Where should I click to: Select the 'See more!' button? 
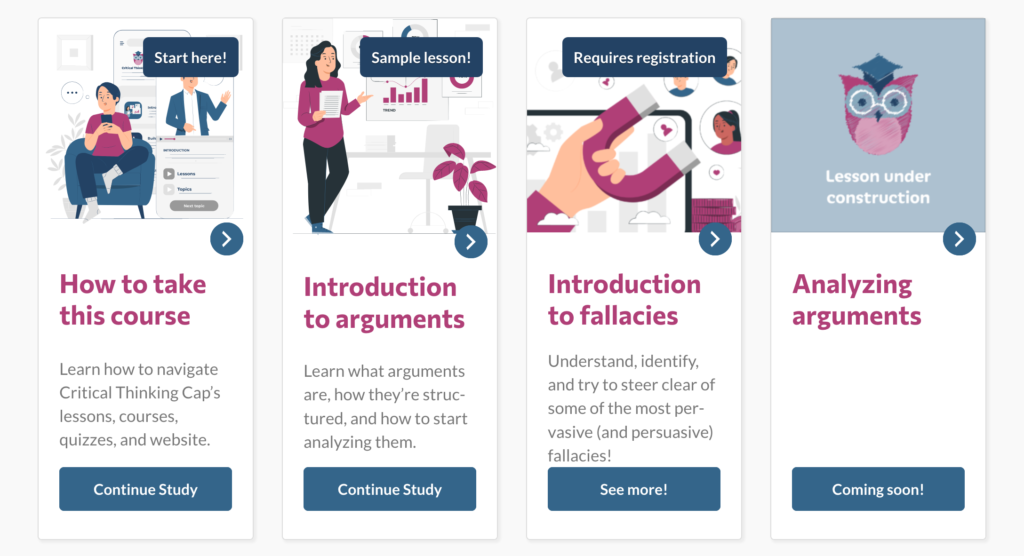click(634, 489)
